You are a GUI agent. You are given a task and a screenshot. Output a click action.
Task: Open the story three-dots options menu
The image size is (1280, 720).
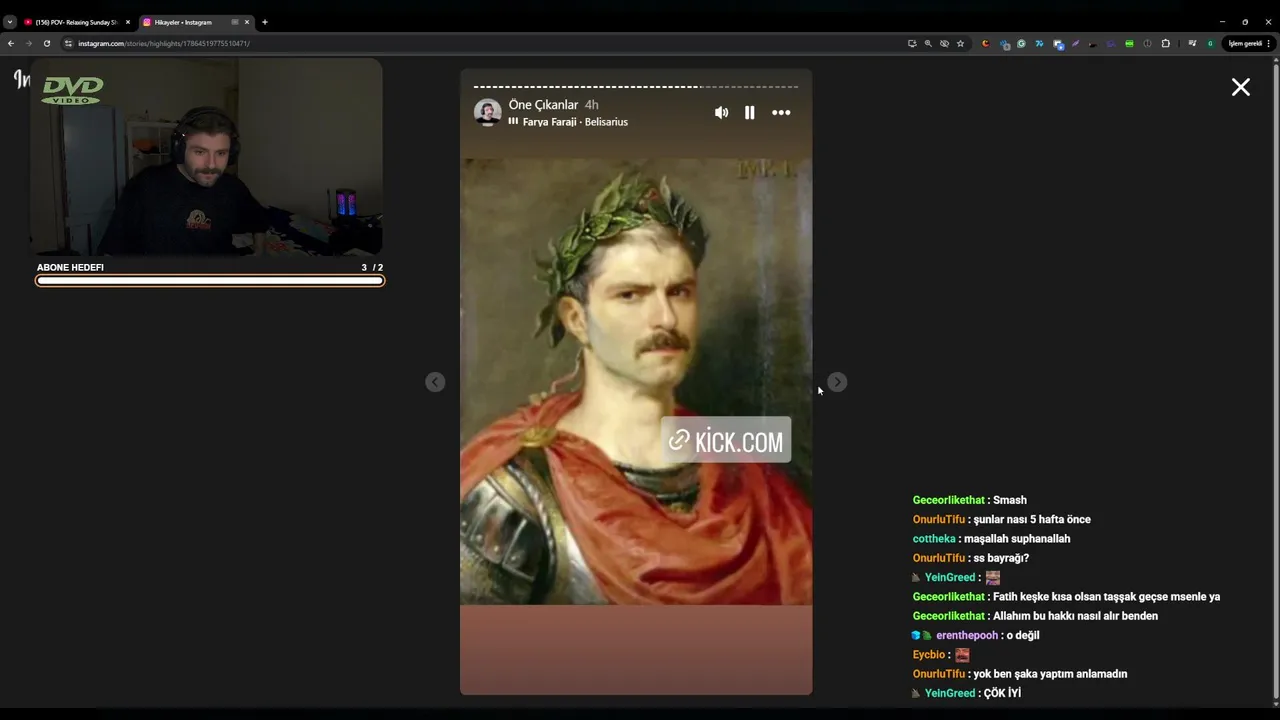[781, 113]
